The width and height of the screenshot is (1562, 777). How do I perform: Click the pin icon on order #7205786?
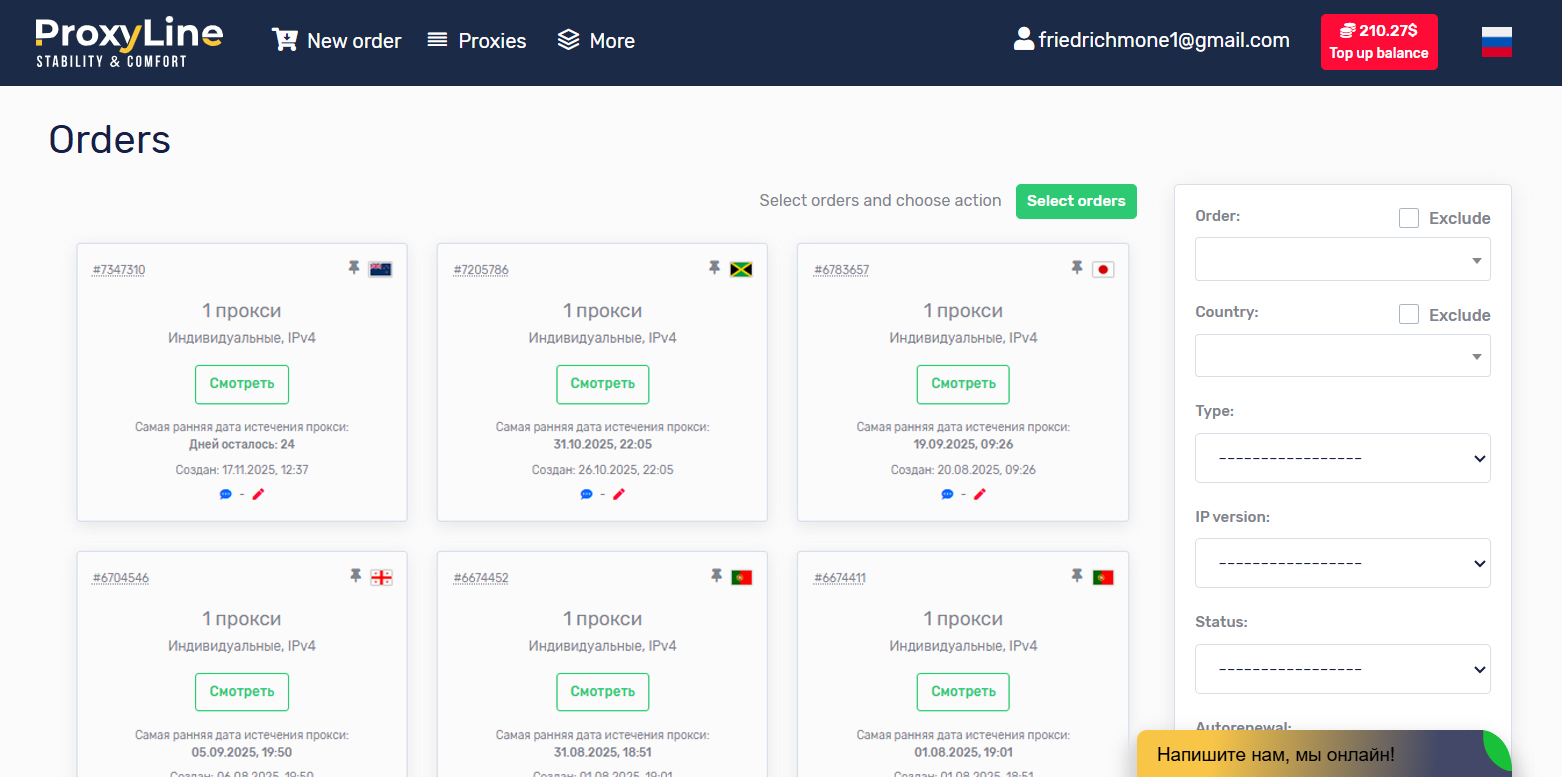[714, 268]
